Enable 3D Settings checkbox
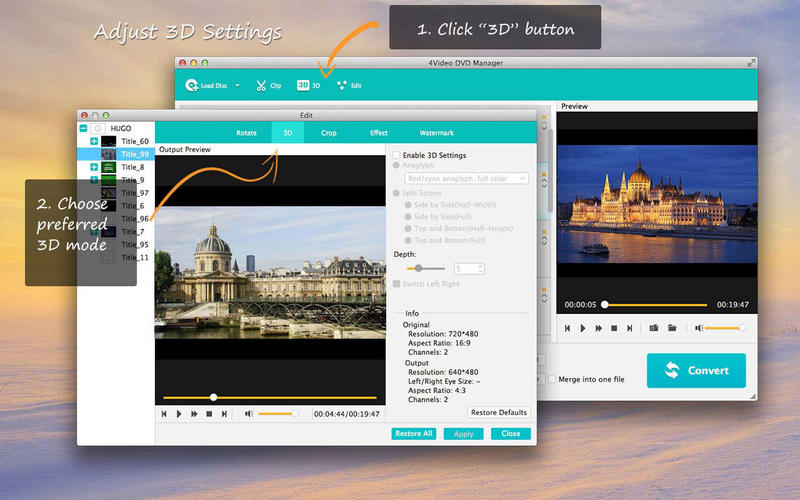This screenshot has width=800, height=500. click(397, 155)
